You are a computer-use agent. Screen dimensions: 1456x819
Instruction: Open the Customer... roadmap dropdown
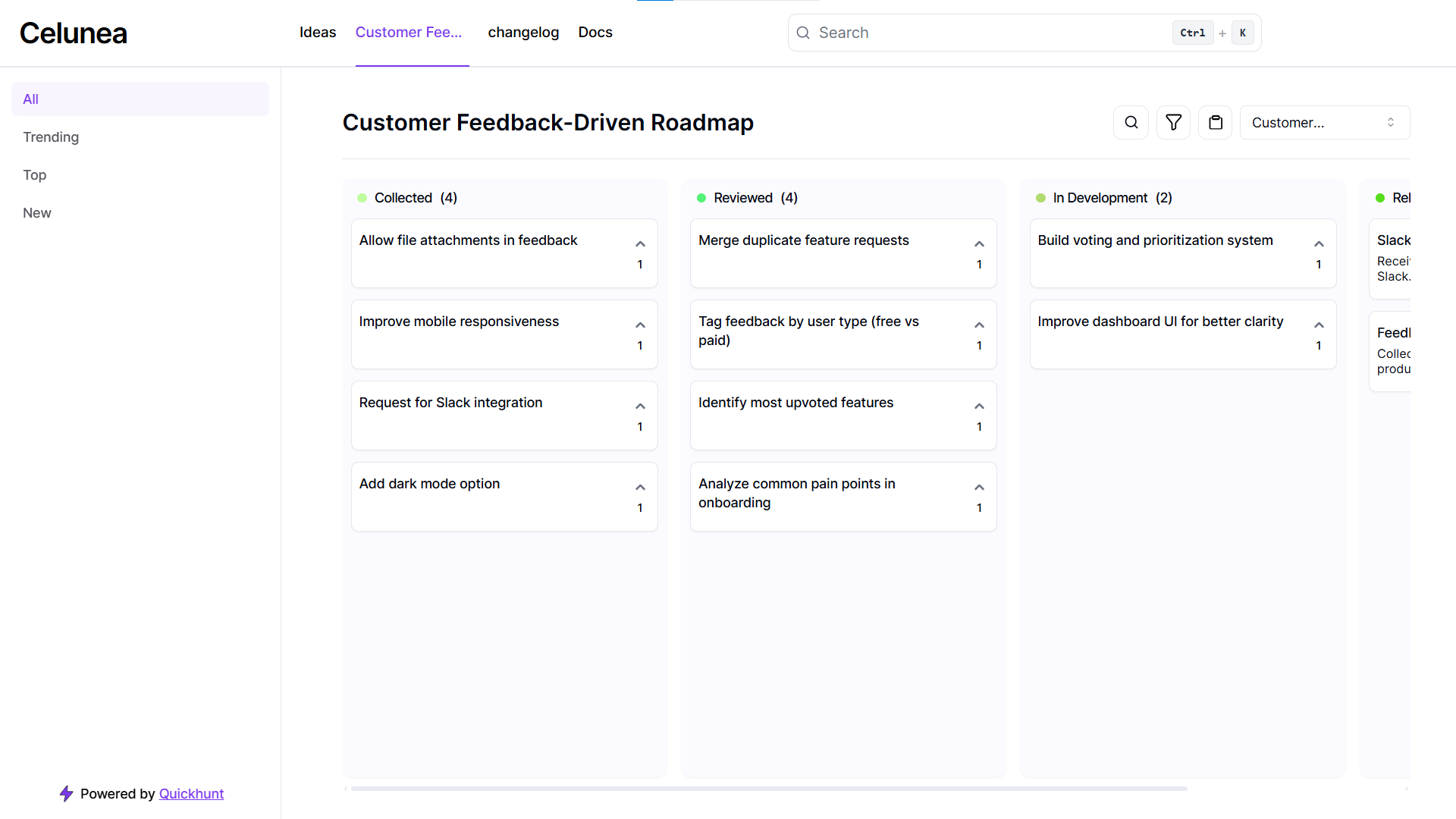pyautogui.click(x=1324, y=122)
